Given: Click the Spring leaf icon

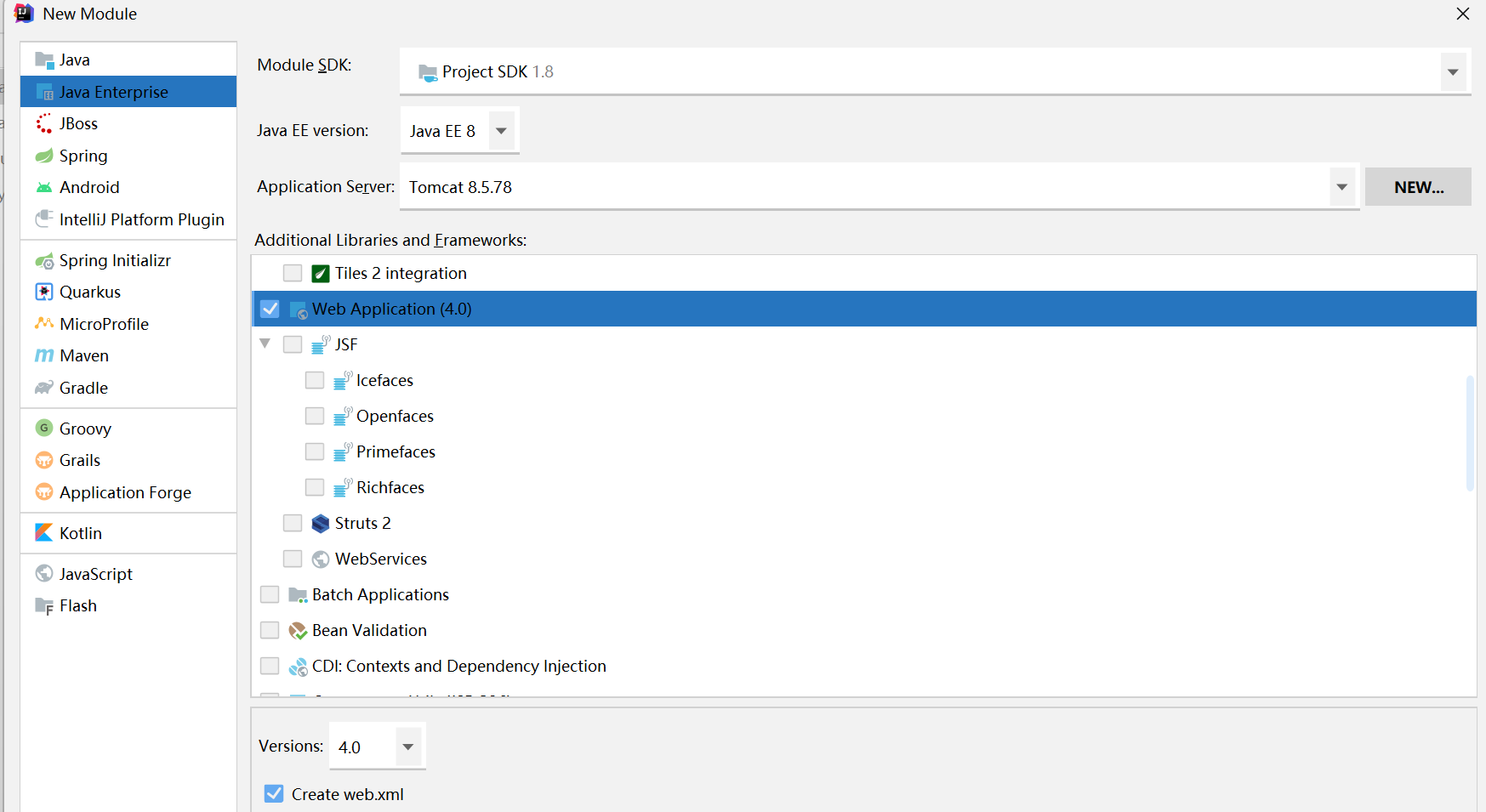Looking at the screenshot, I should coord(44,156).
